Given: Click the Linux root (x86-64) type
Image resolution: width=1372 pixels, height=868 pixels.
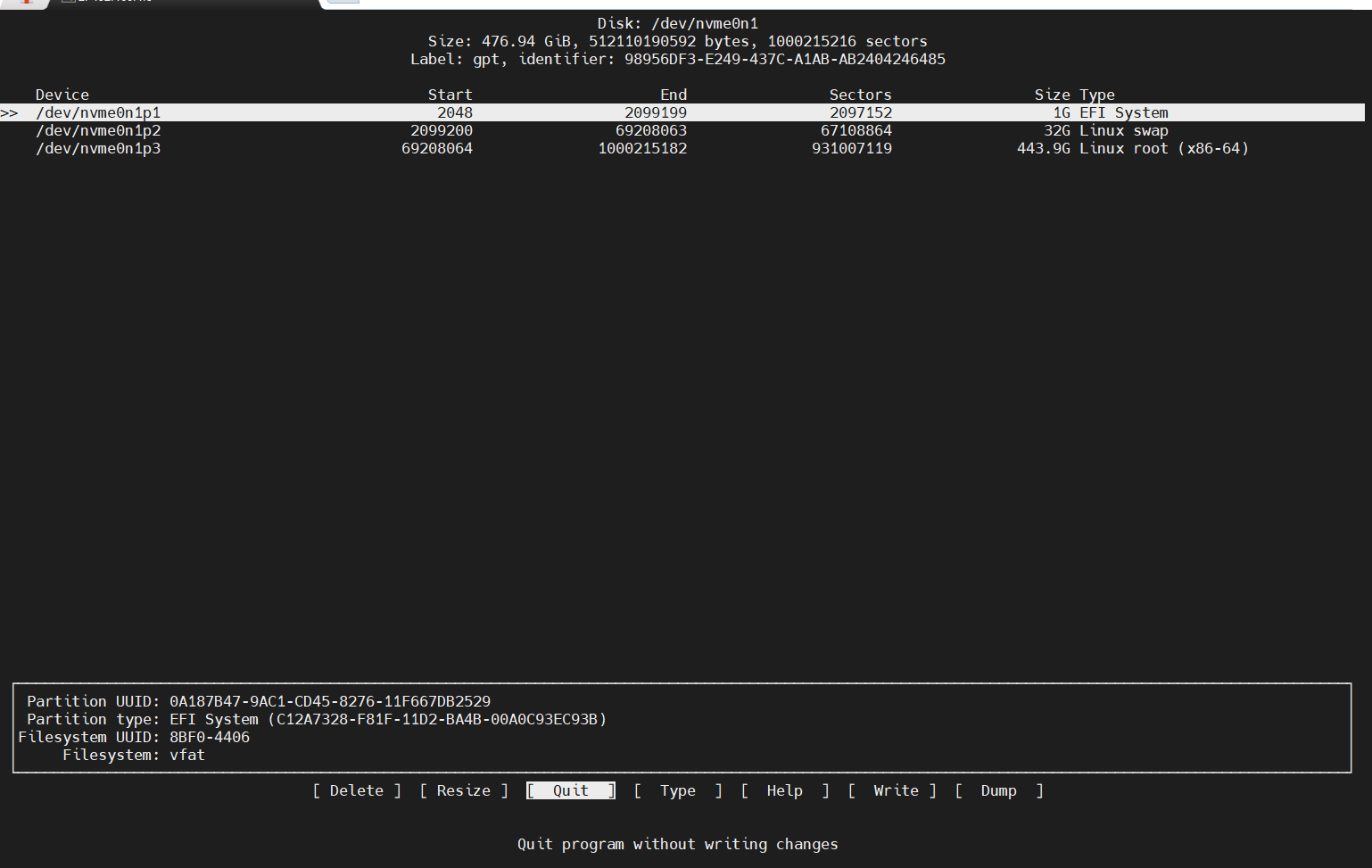Looking at the screenshot, I should point(1164,148).
